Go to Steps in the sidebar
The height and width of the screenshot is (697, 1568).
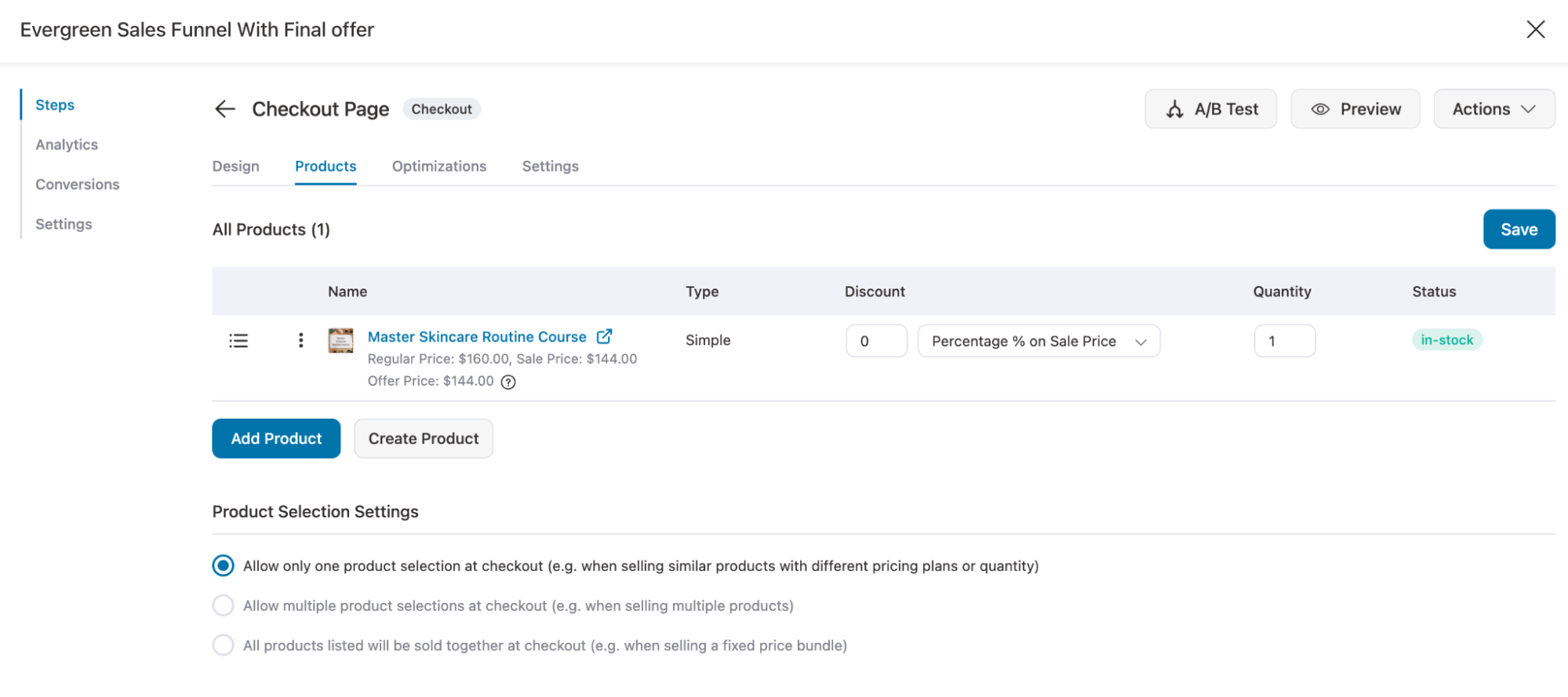[55, 105]
